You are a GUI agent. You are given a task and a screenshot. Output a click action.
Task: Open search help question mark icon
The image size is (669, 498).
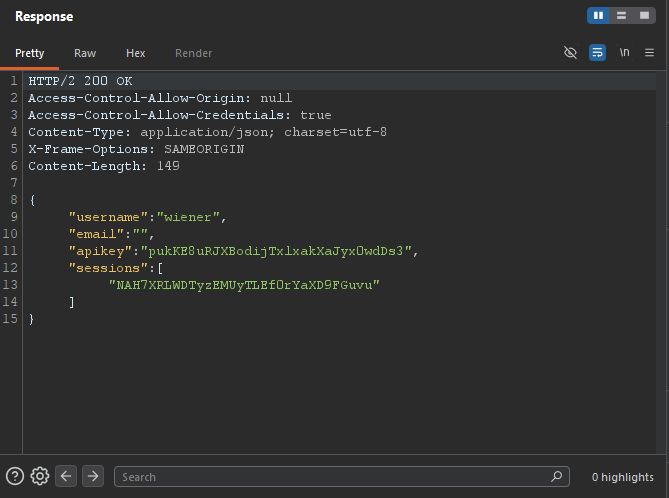point(15,476)
